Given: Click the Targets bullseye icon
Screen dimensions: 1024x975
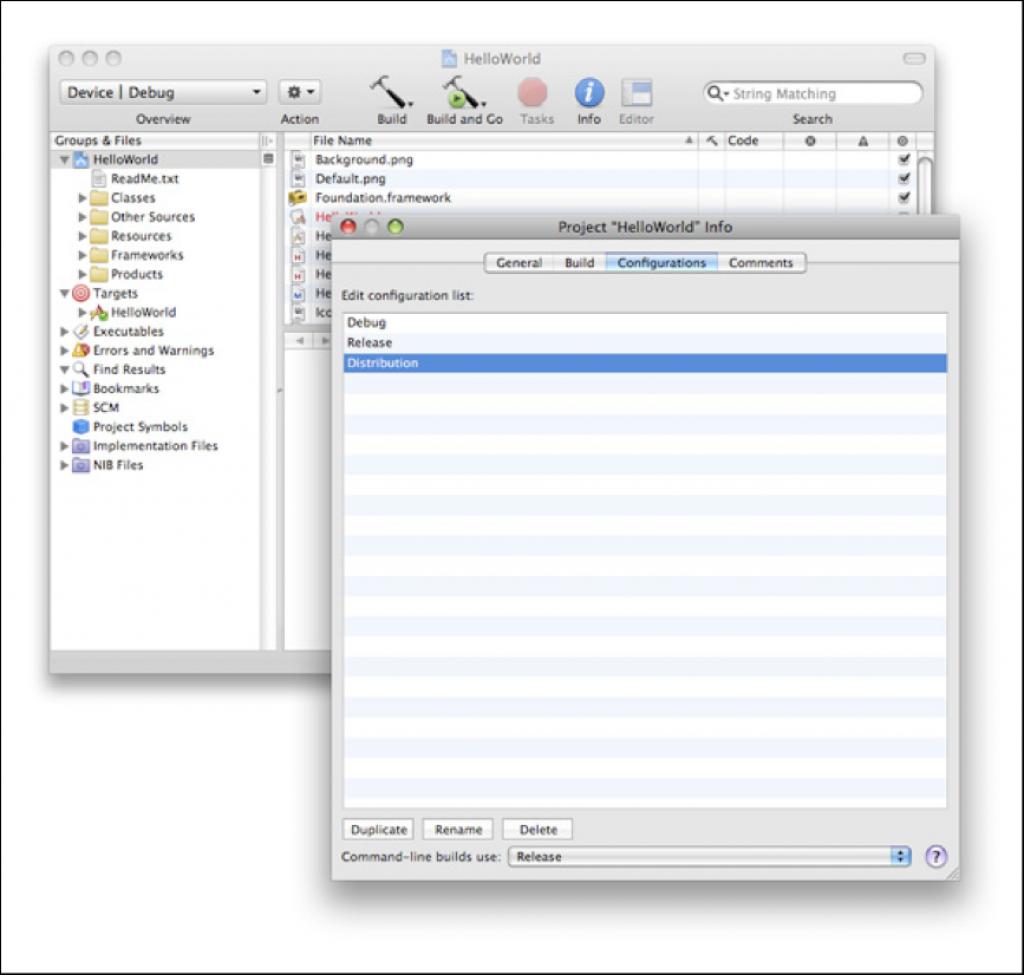Looking at the screenshot, I should (x=81, y=293).
